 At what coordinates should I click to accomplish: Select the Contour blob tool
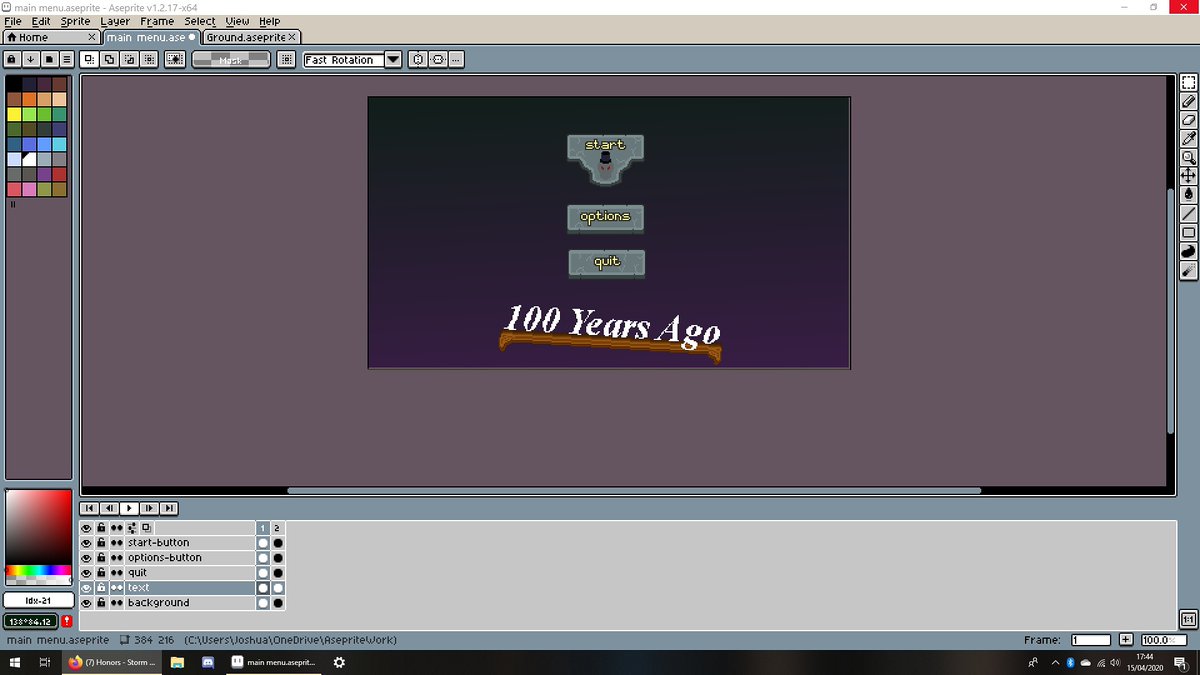pos(1188,251)
